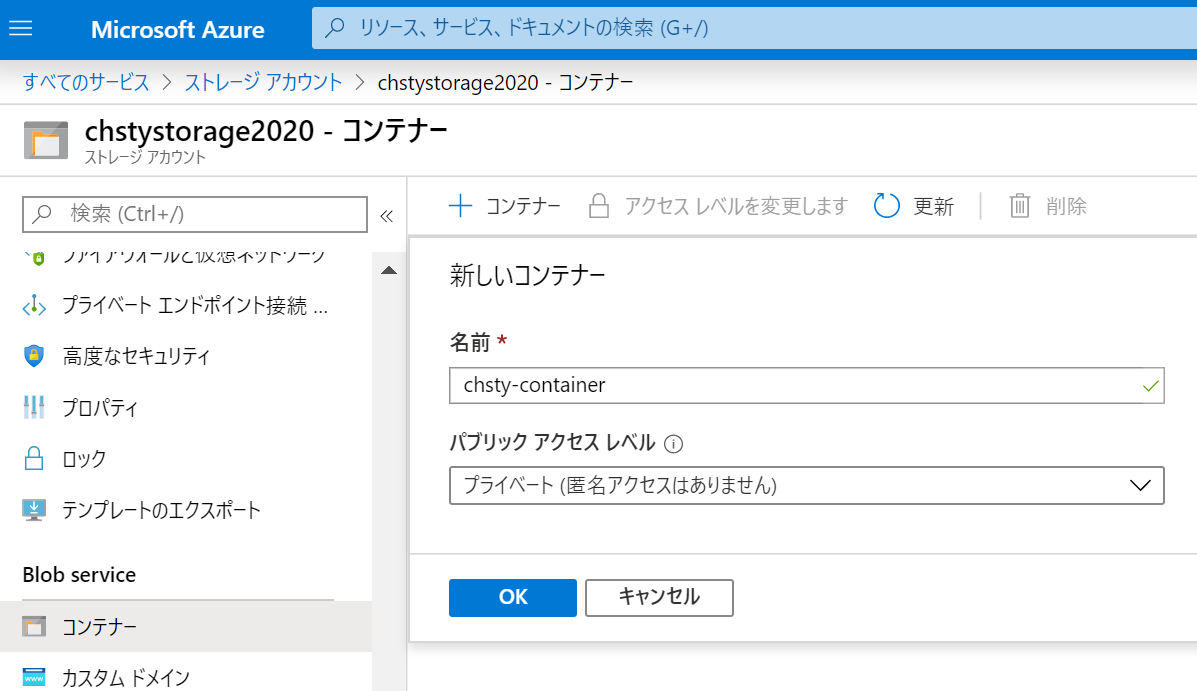Click the delete (削除) trash icon
The height and width of the screenshot is (691, 1197).
[1020, 206]
